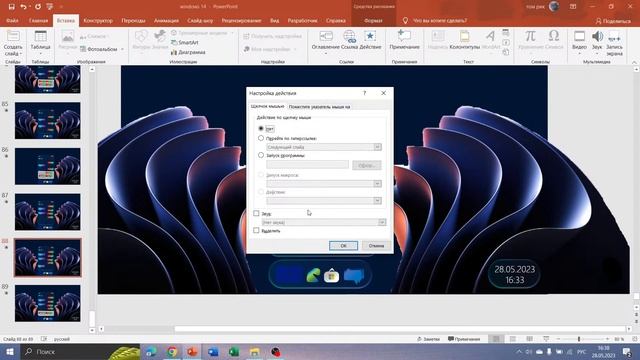Click the Запись экрана (Screen Recording) icon
The width and height of the screenshot is (640, 360).
tap(614, 37)
